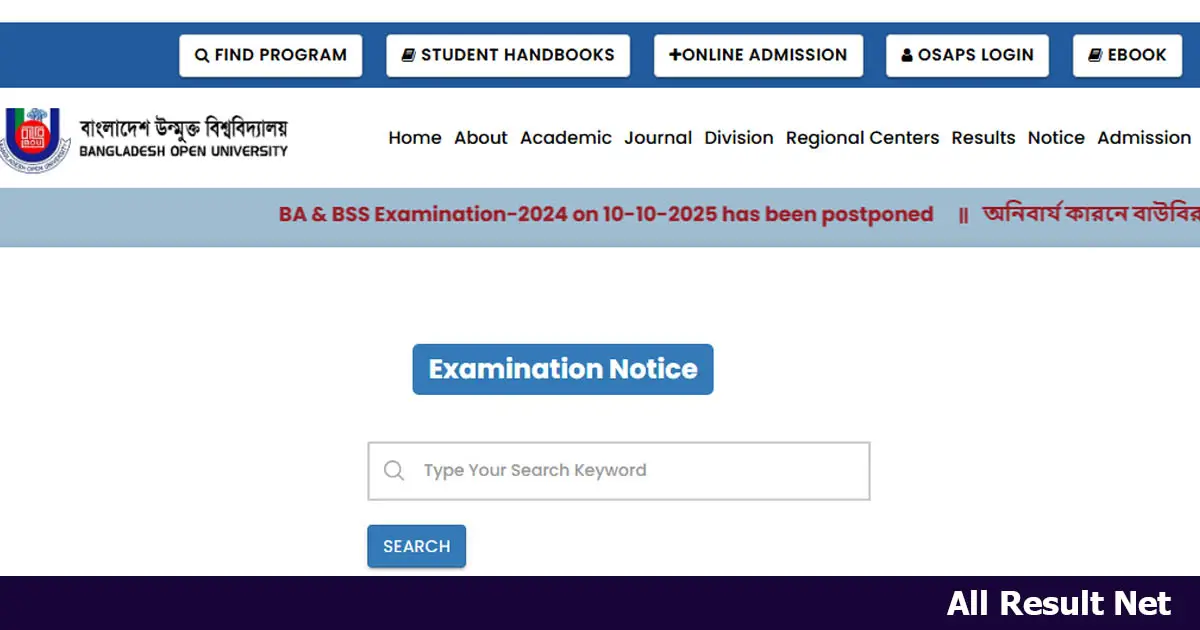This screenshot has width=1200, height=630.
Task: Click the BA & BSS postponed notice
Action: coord(606,214)
